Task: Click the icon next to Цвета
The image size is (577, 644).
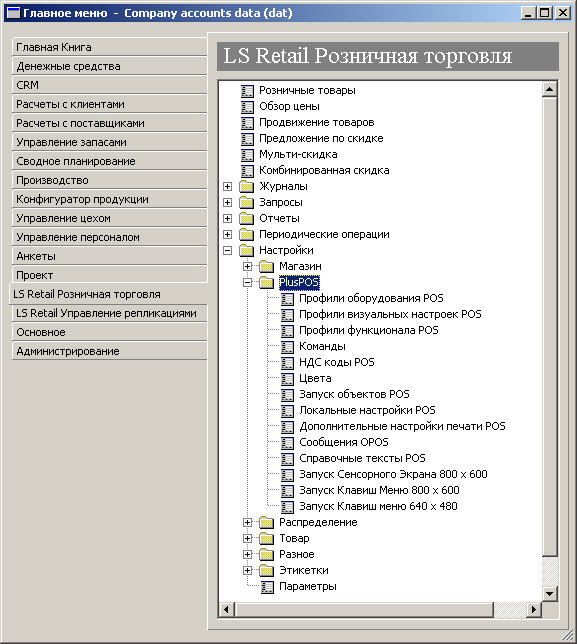Action: pyautogui.click(x=287, y=379)
